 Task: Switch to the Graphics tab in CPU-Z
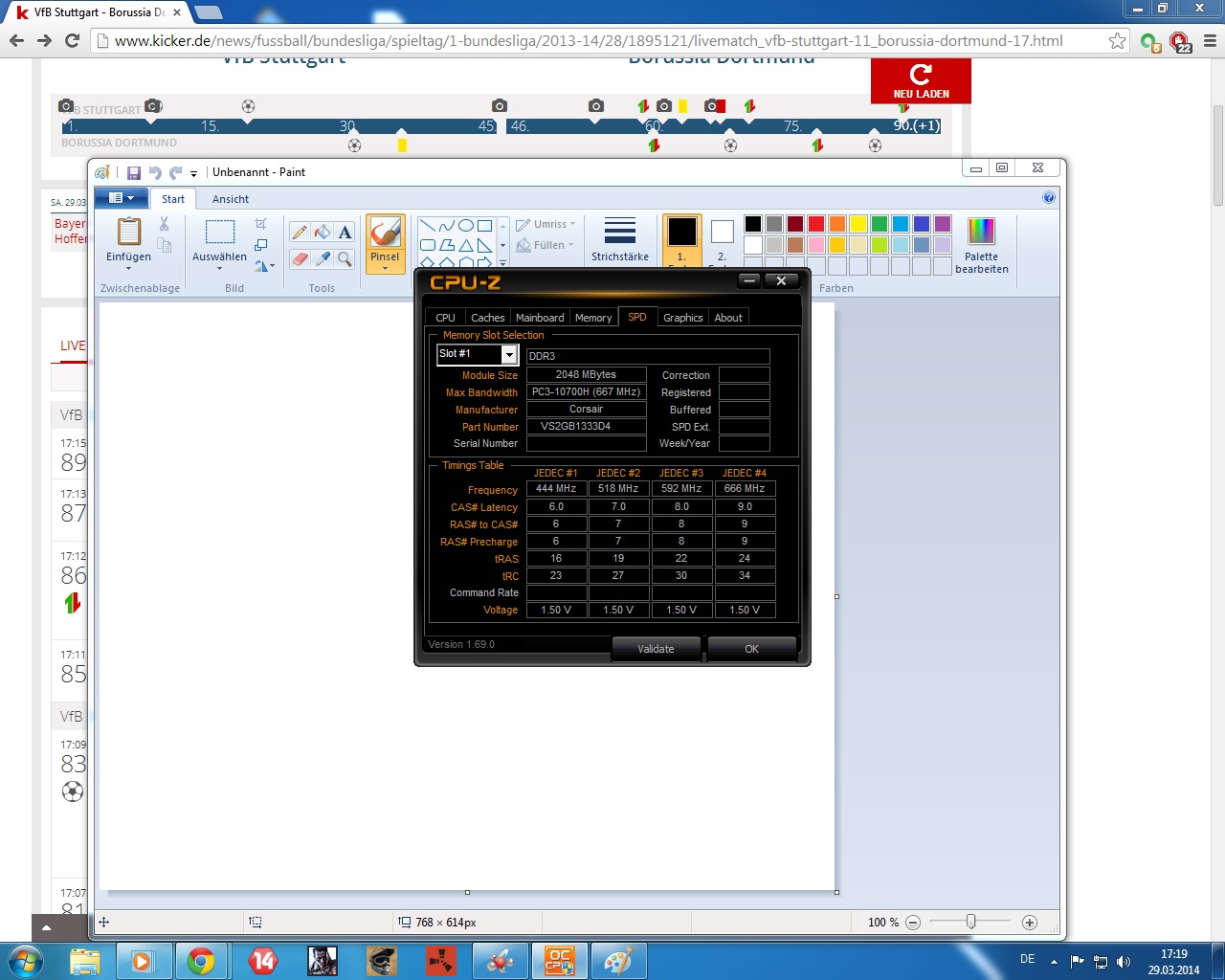point(683,318)
